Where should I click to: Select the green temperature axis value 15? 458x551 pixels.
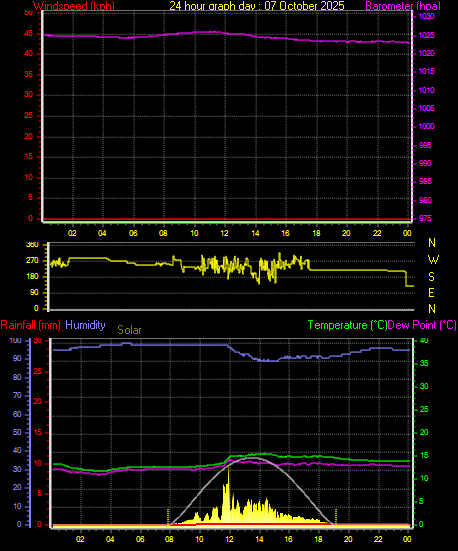tap(424, 455)
